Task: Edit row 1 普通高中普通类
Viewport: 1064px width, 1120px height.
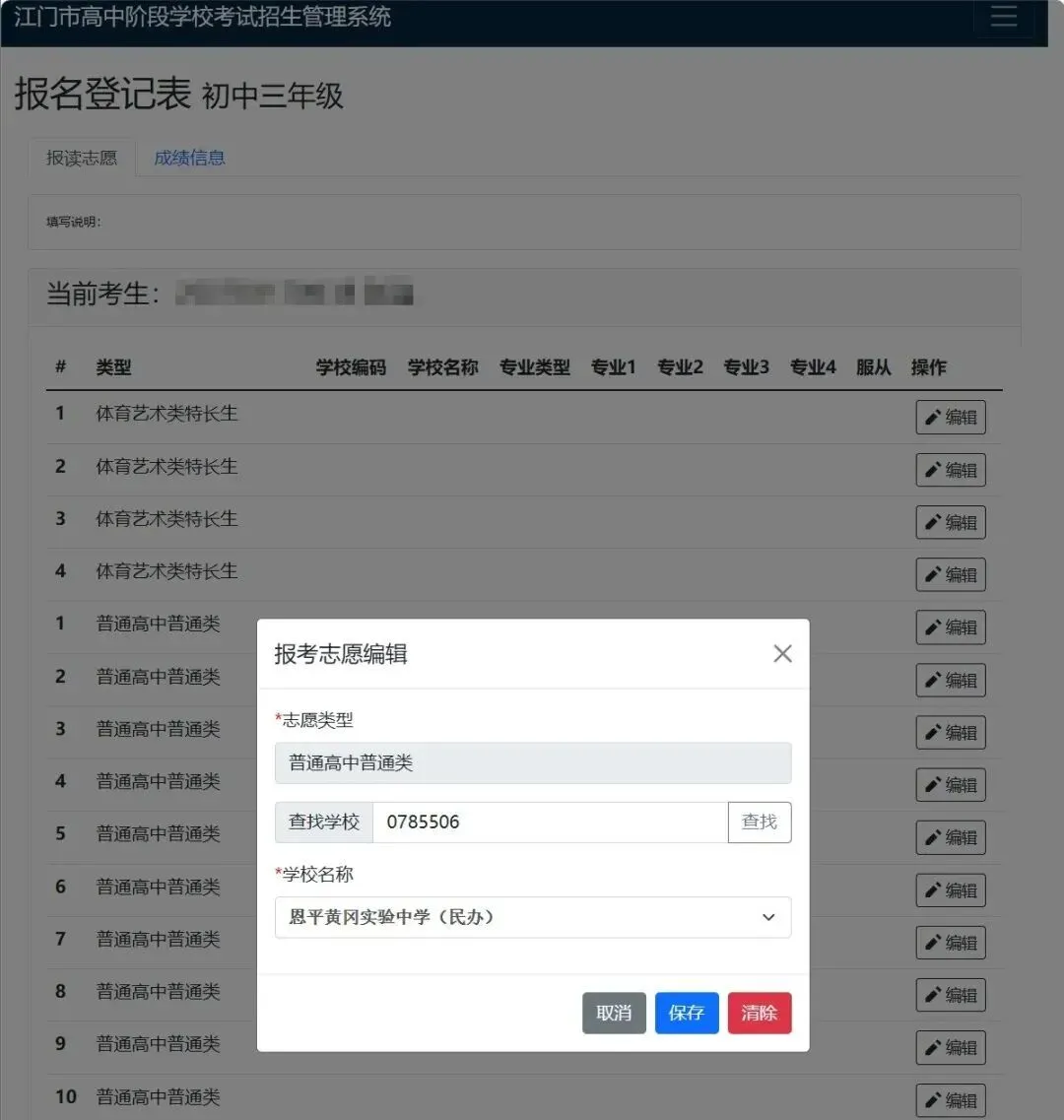Action: pyautogui.click(x=951, y=627)
